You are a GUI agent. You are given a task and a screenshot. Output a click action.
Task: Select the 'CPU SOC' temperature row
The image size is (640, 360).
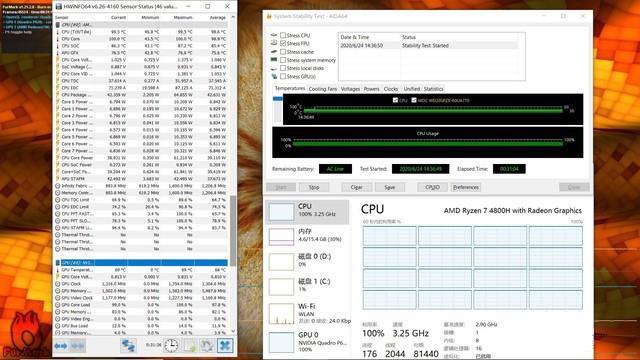(141, 46)
